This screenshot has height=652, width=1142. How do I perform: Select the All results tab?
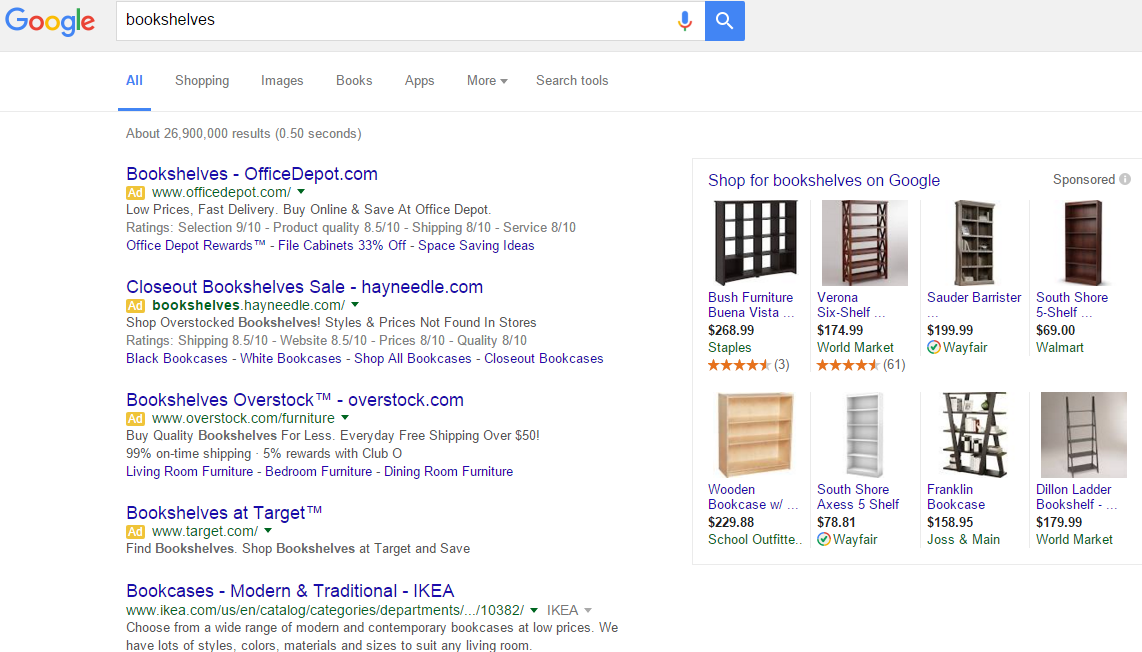(134, 81)
